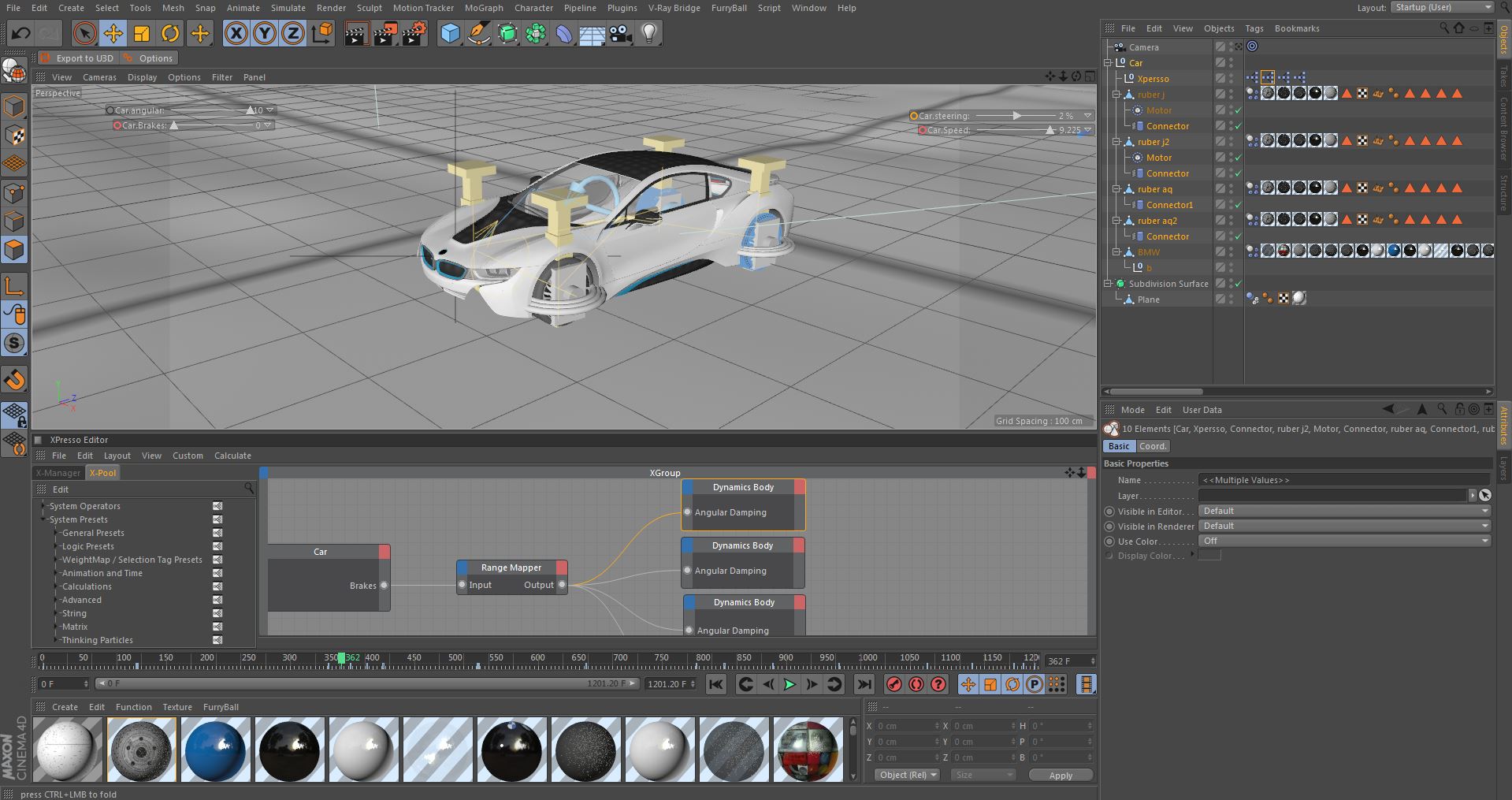Open the Simulate menu
The width and height of the screenshot is (1512, 800).
point(288,8)
